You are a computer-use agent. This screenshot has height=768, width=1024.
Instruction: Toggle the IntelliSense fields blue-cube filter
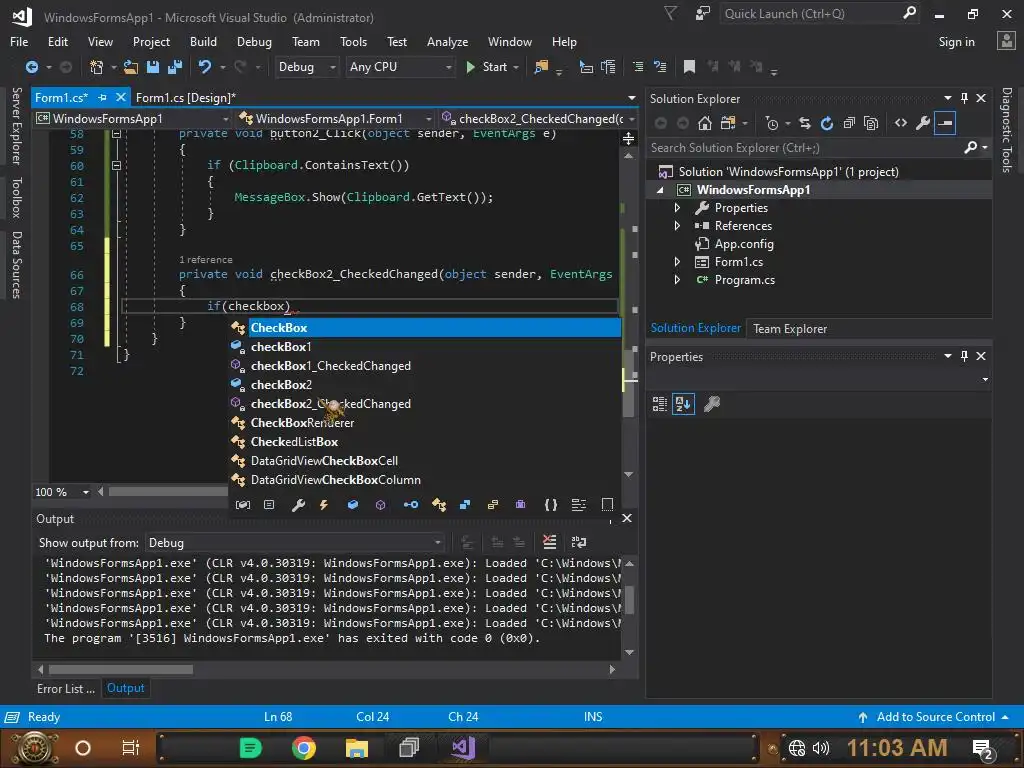pos(353,505)
